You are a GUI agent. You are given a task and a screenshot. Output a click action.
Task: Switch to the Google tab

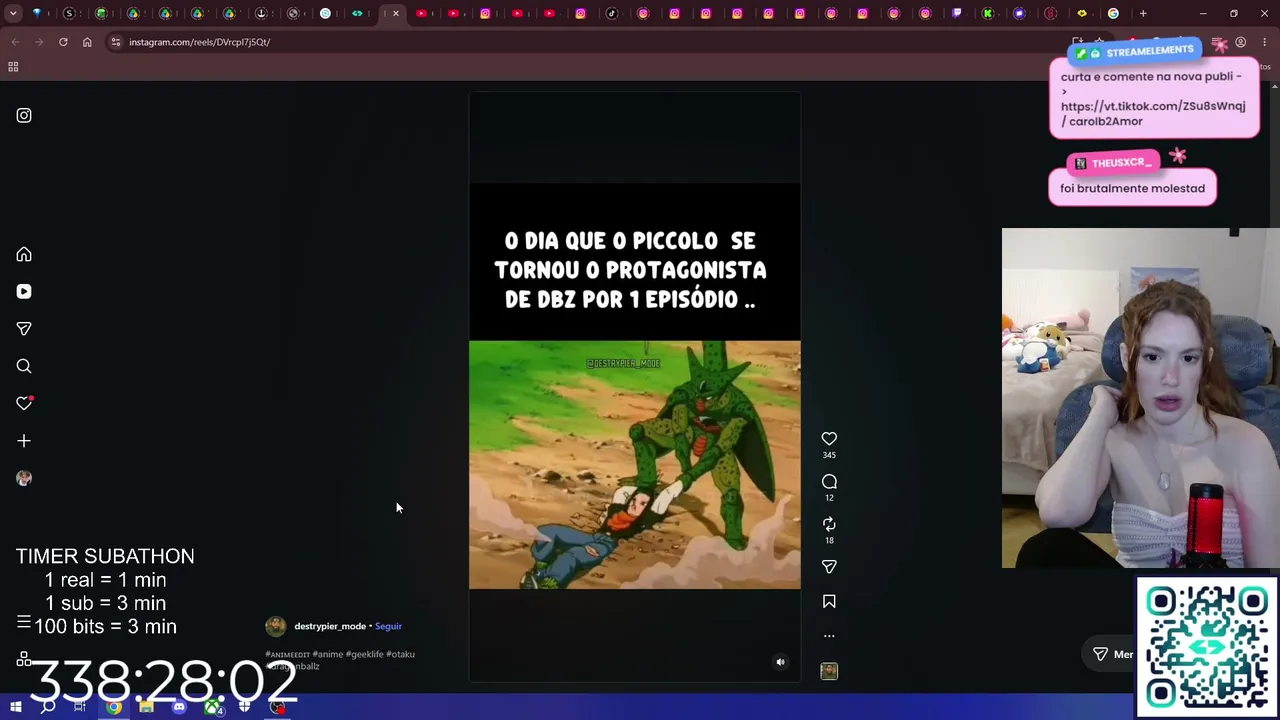pos(1113,14)
